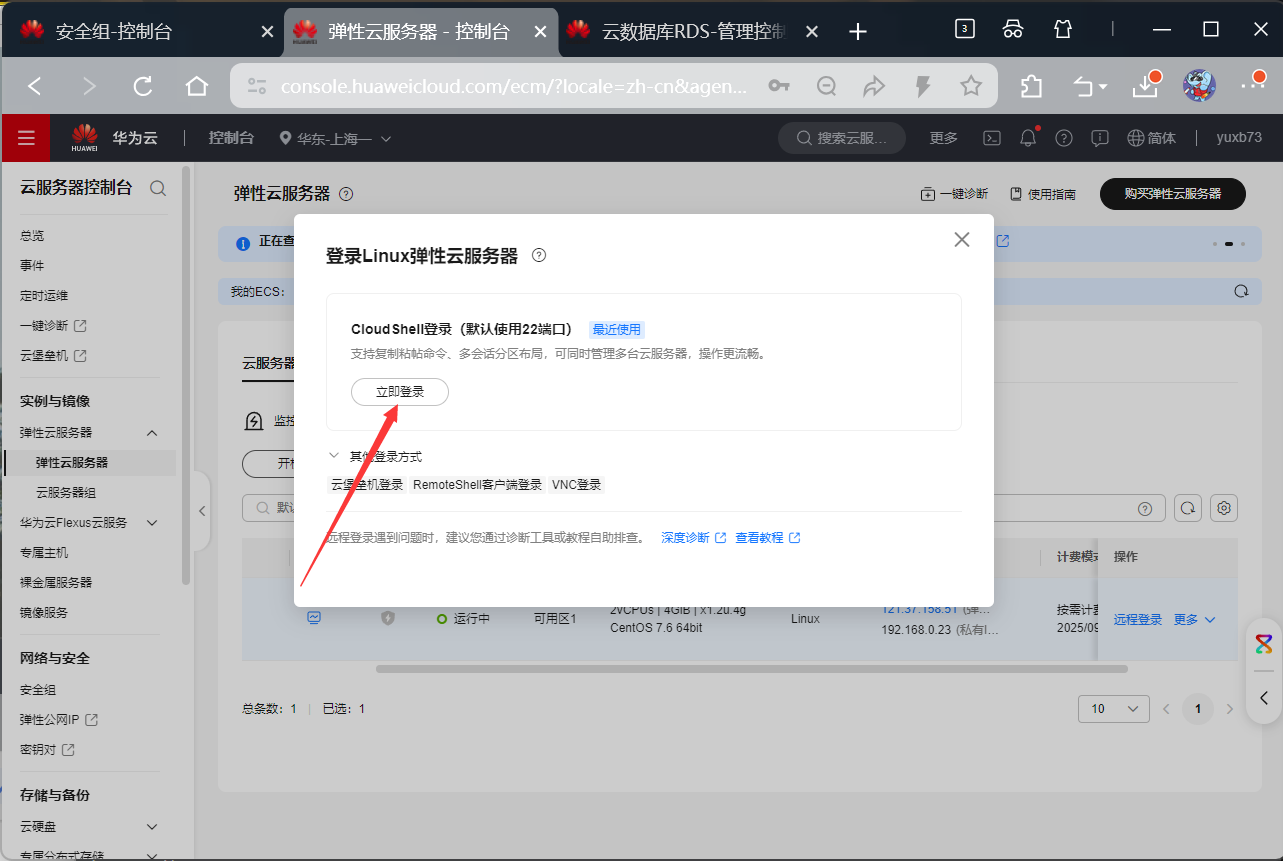Open 使用指南 guide
Image resolution: width=1283 pixels, height=861 pixels.
point(1042,194)
